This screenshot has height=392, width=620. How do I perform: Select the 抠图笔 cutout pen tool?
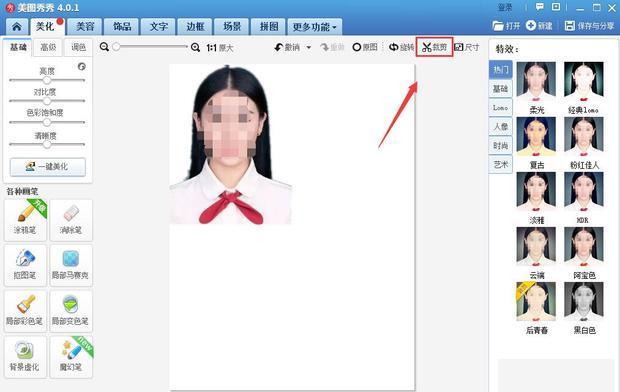(x=25, y=265)
